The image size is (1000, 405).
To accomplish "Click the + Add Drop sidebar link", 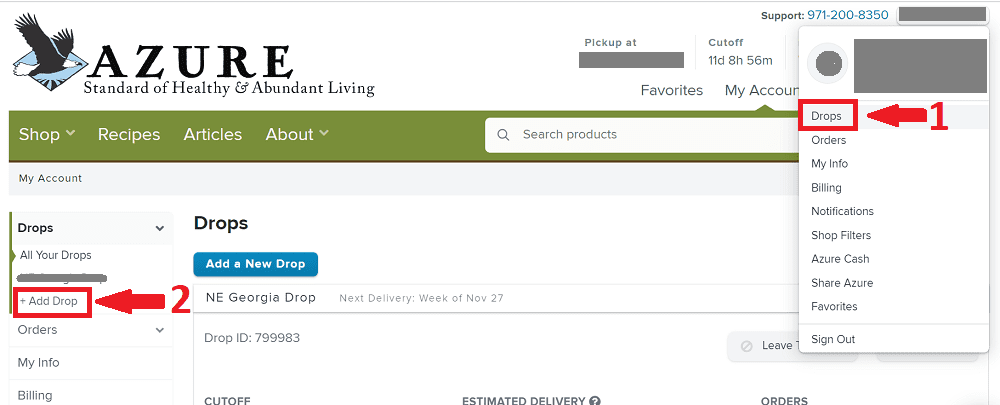I will pos(48,301).
